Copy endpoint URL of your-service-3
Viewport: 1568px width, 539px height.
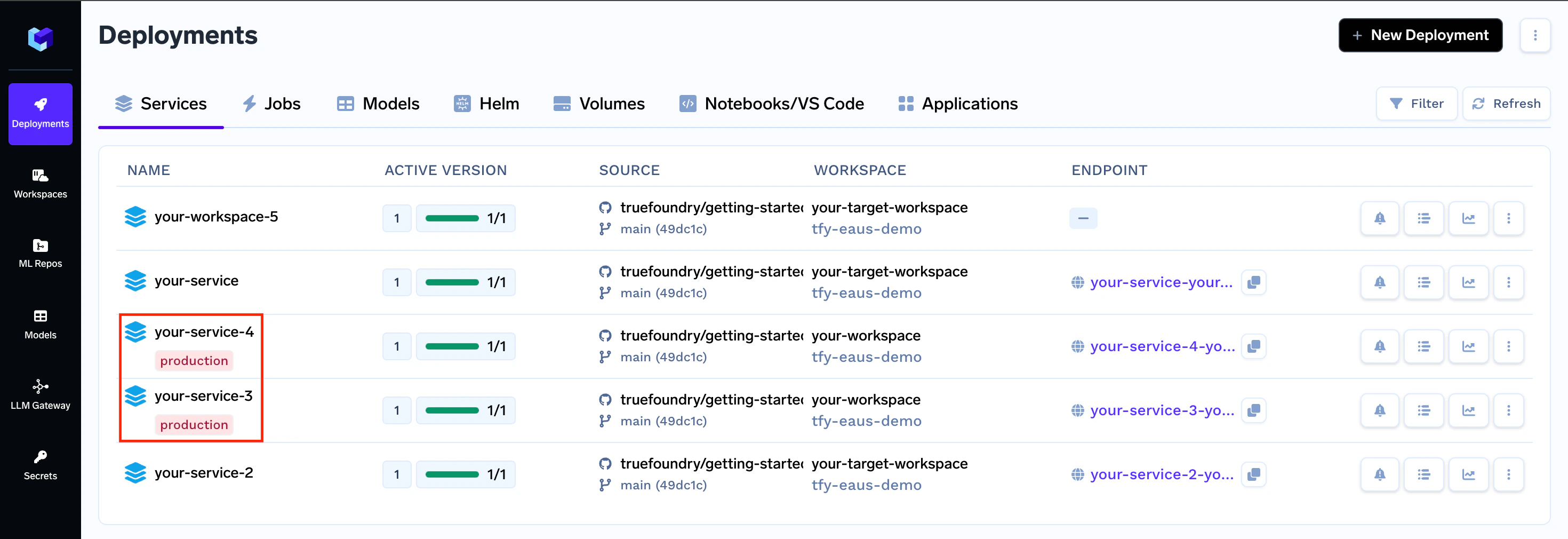coord(1253,410)
